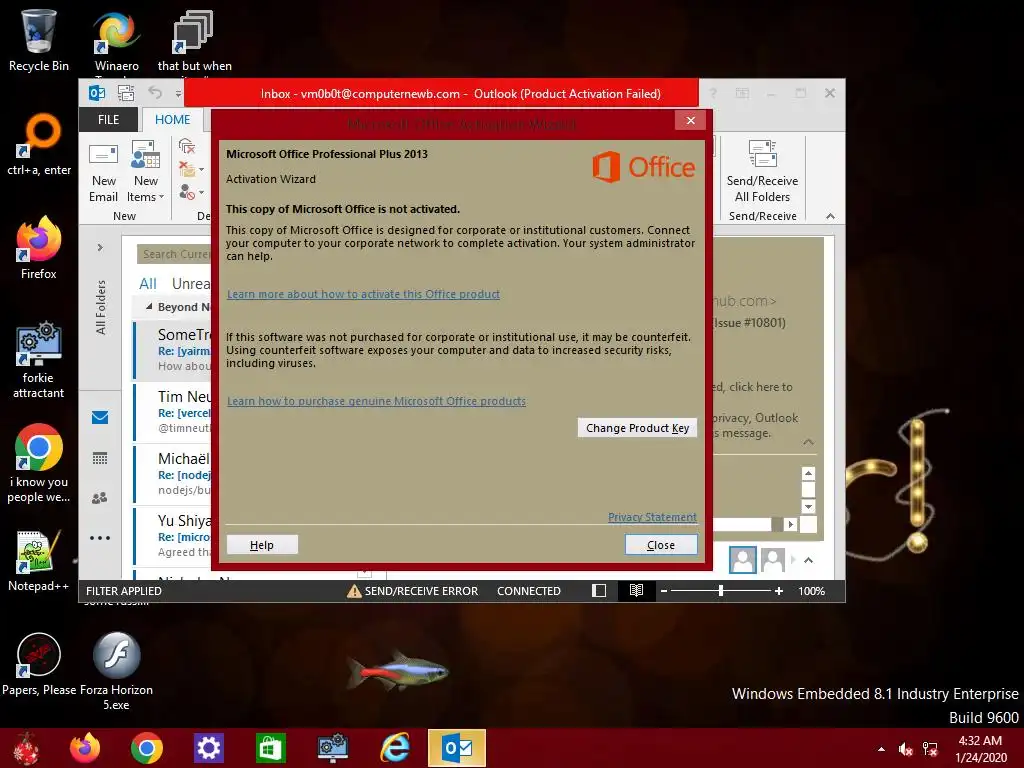1024x768 pixels.
Task: Switch to Reading view in status bar
Action: (x=636, y=591)
